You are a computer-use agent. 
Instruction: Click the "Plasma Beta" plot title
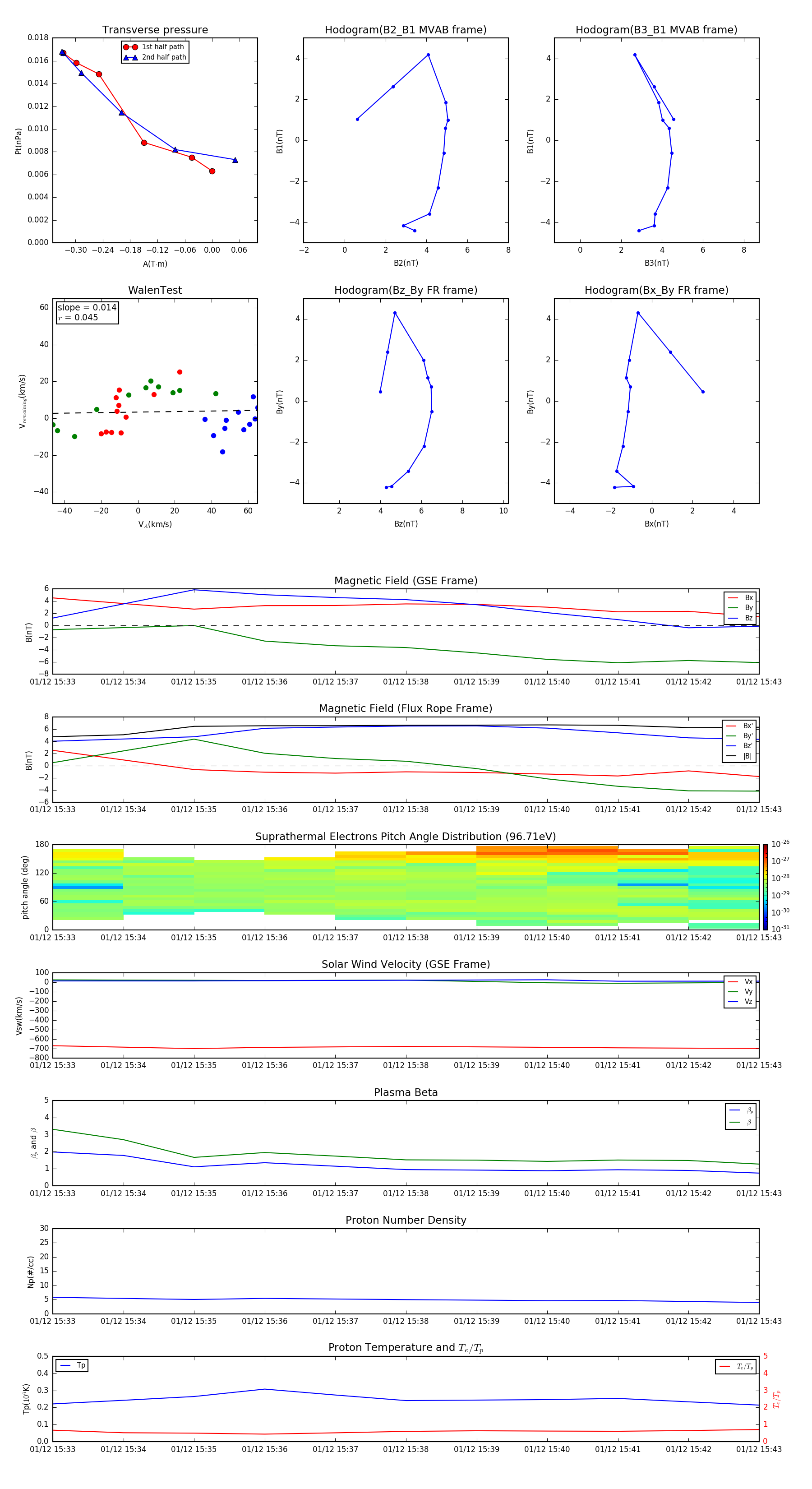click(406, 1092)
